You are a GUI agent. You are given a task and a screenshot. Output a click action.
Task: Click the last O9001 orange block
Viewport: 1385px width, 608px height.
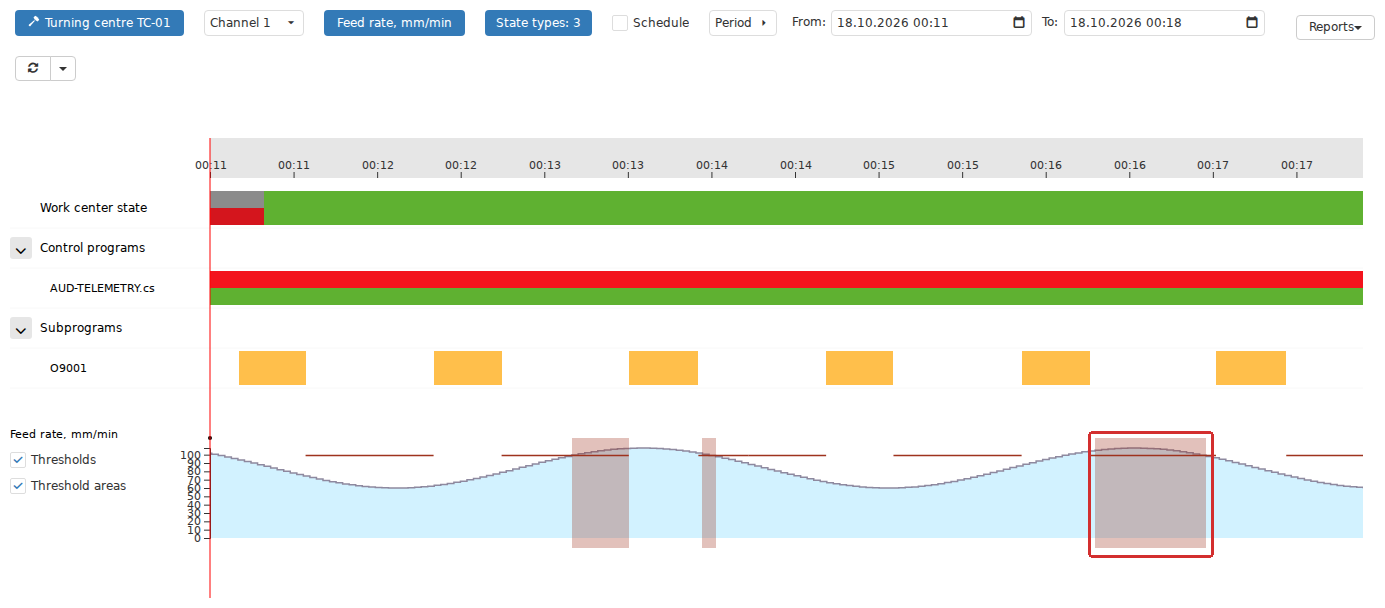point(1251,368)
